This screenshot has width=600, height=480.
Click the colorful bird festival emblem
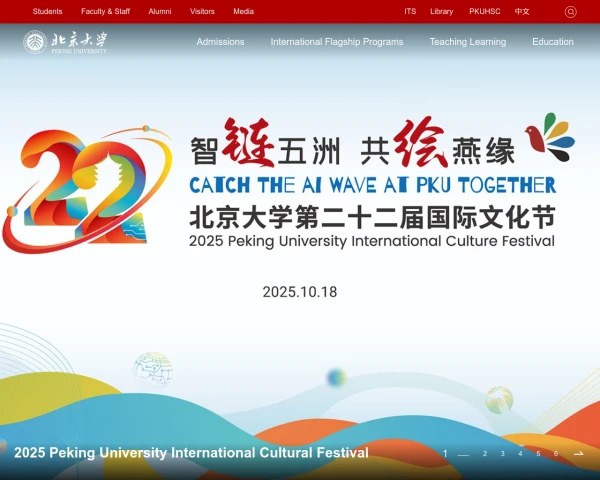[x=552, y=139]
